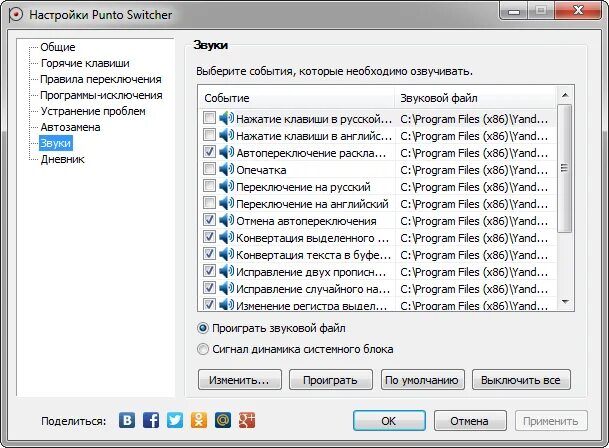
Task: Select Сигнал динамика системного блока option
Action: 203,349
